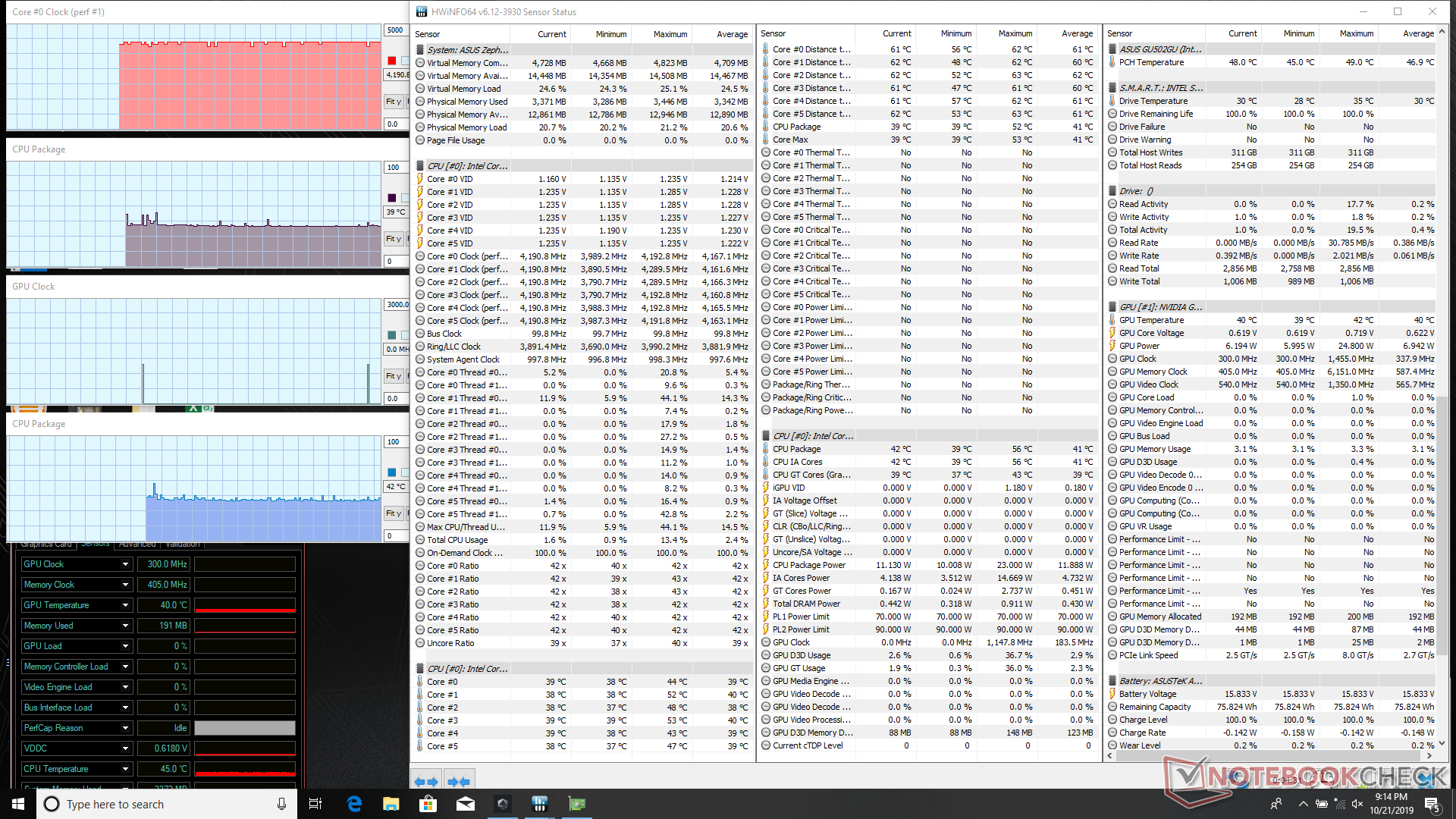Select the Total CPU Usage sensor row
1456x819 pixels.
pos(584,540)
